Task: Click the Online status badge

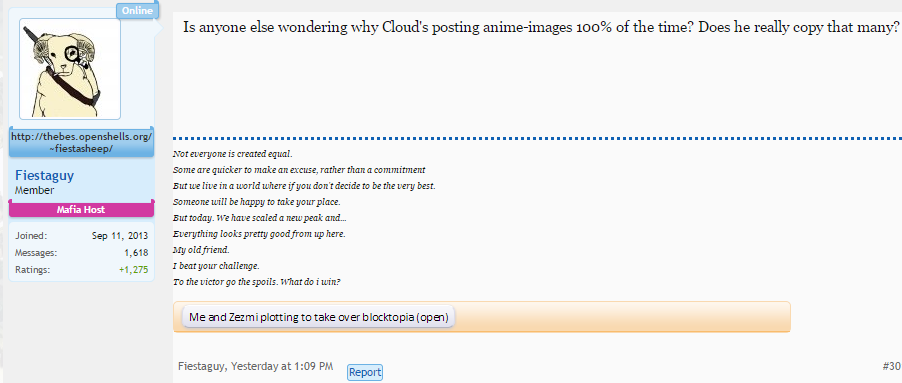Action: pos(137,10)
